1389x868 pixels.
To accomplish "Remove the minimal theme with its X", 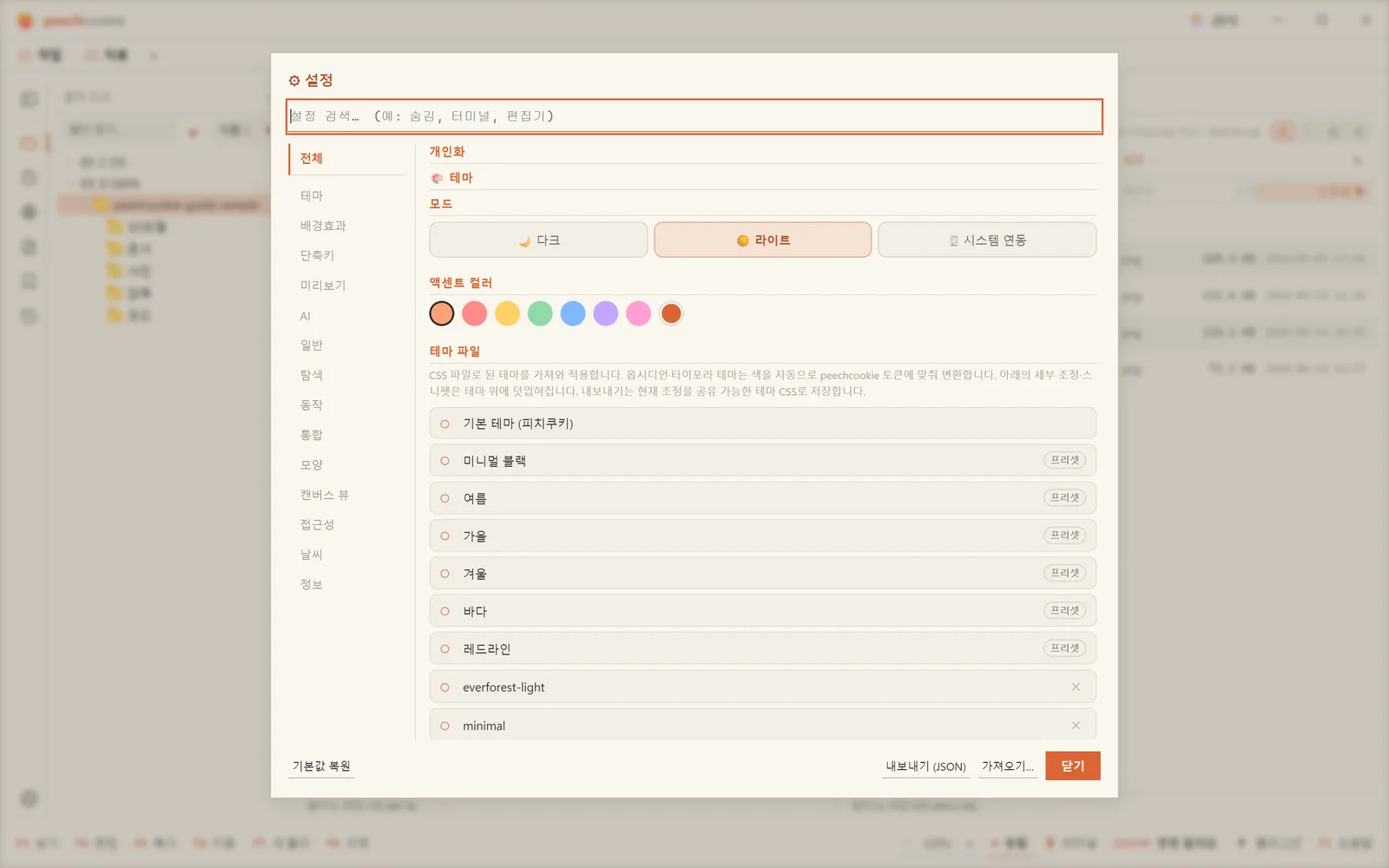I will pos(1076,725).
